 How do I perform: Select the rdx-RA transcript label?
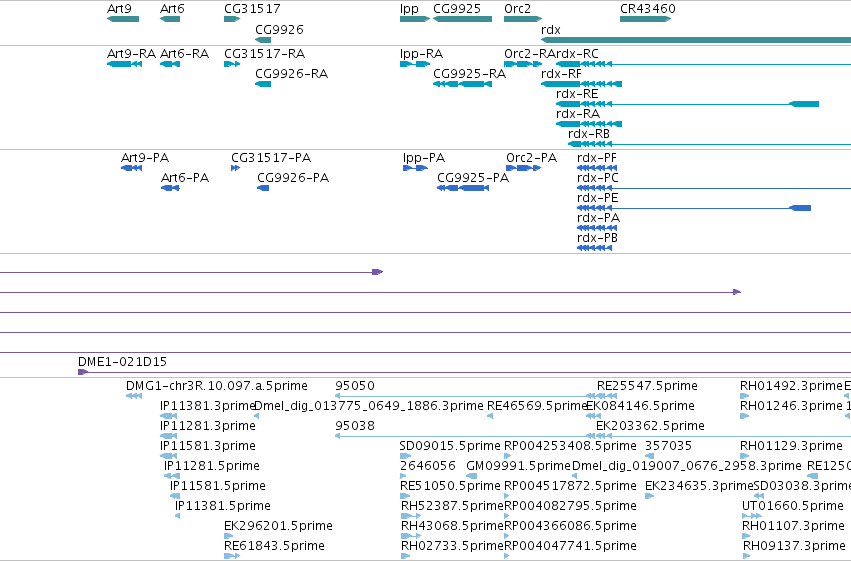point(577,114)
